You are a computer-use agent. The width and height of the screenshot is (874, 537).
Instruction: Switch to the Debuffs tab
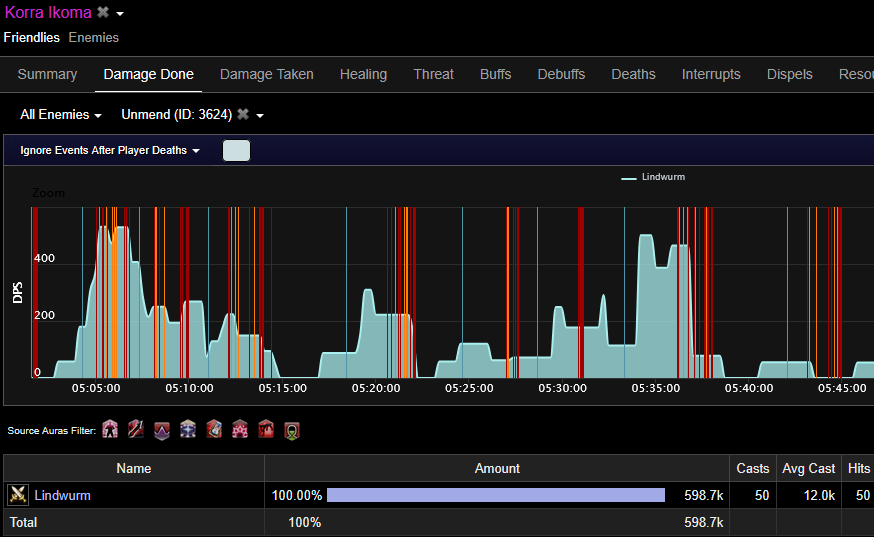561,74
